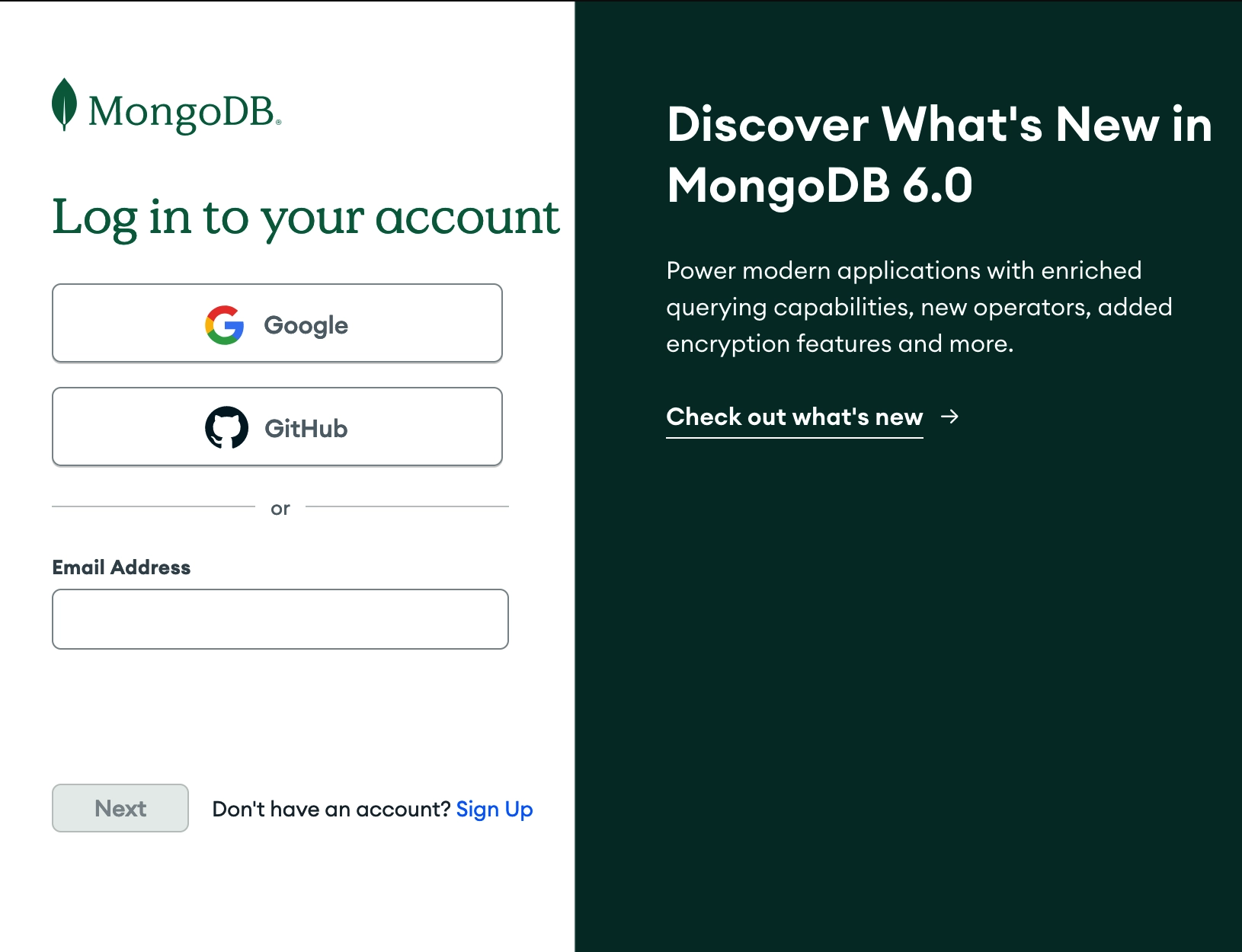Click the Power modern applications description paragraph
This screenshot has width=1242, height=952.
click(x=919, y=307)
